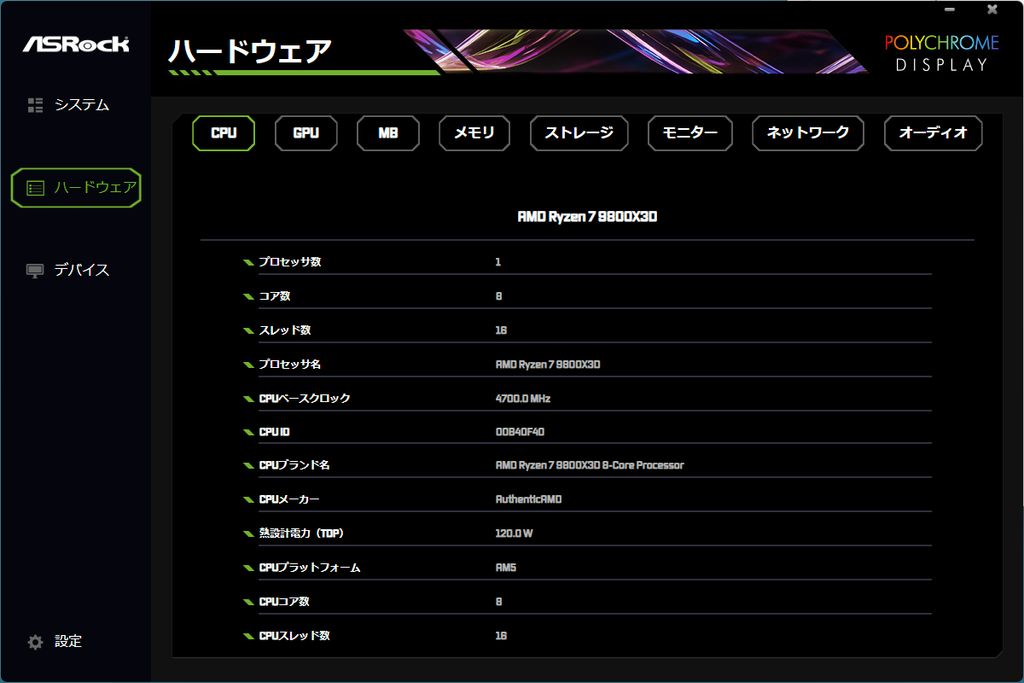
Task: Select the CPU tab
Action: [223, 133]
